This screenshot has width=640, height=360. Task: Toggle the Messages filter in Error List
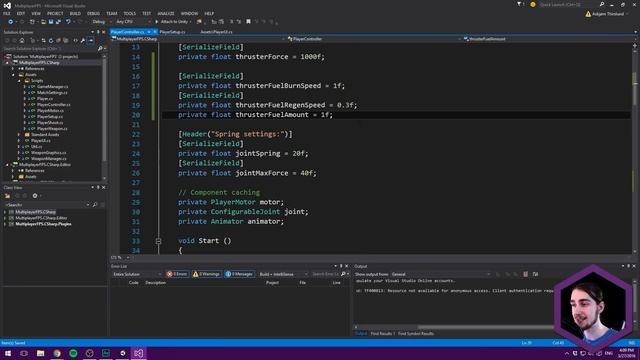(x=239, y=274)
